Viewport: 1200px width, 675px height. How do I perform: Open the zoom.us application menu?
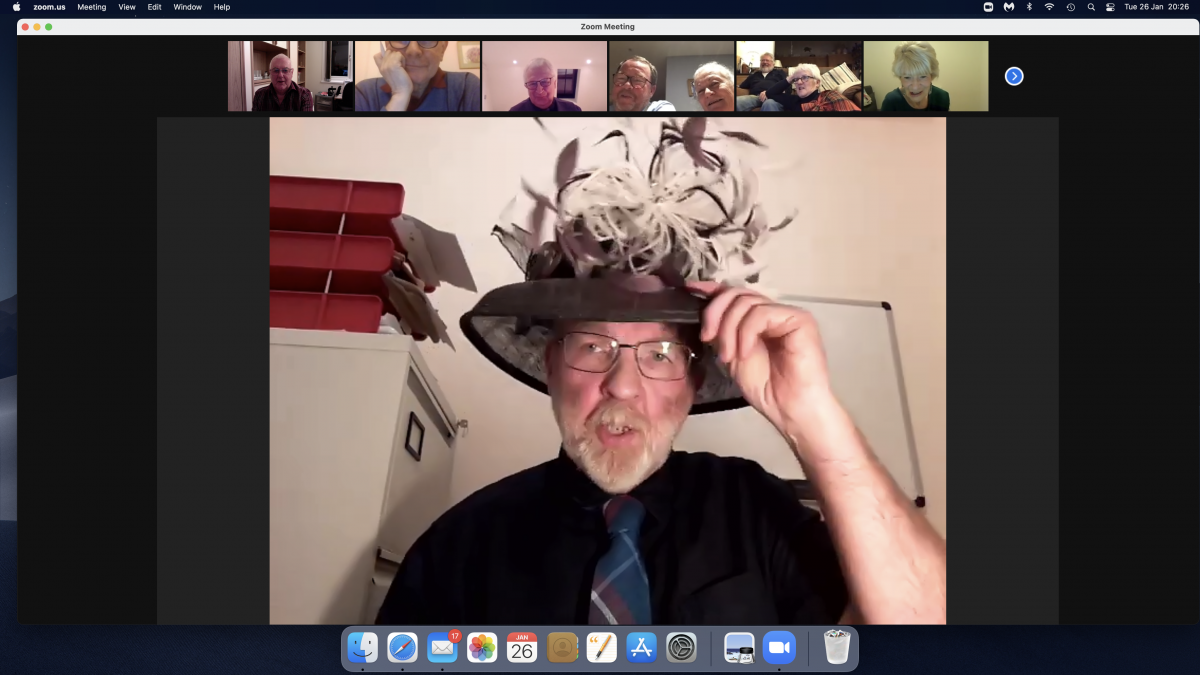49,7
